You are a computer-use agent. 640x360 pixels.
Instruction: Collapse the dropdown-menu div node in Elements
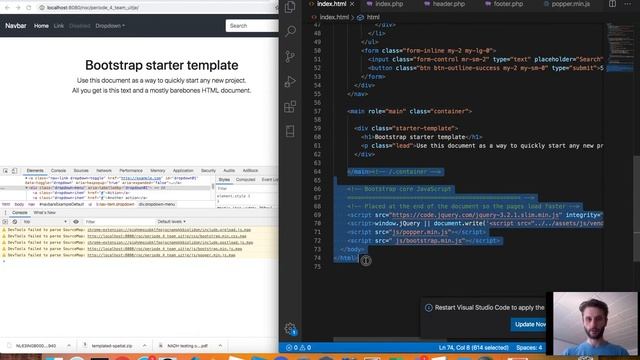point(27,188)
